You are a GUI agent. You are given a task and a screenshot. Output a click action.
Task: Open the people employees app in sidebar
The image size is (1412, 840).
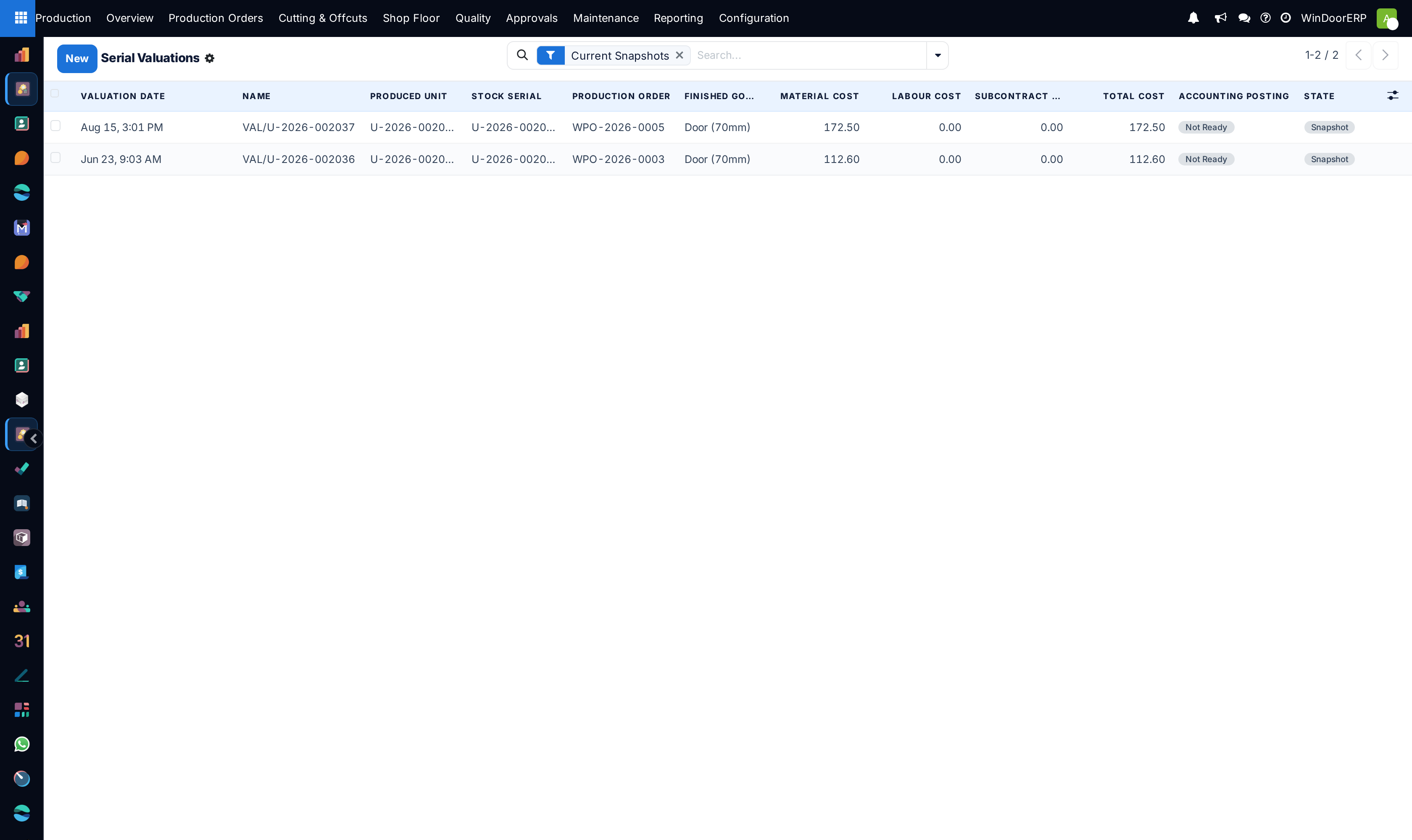(x=21, y=607)
